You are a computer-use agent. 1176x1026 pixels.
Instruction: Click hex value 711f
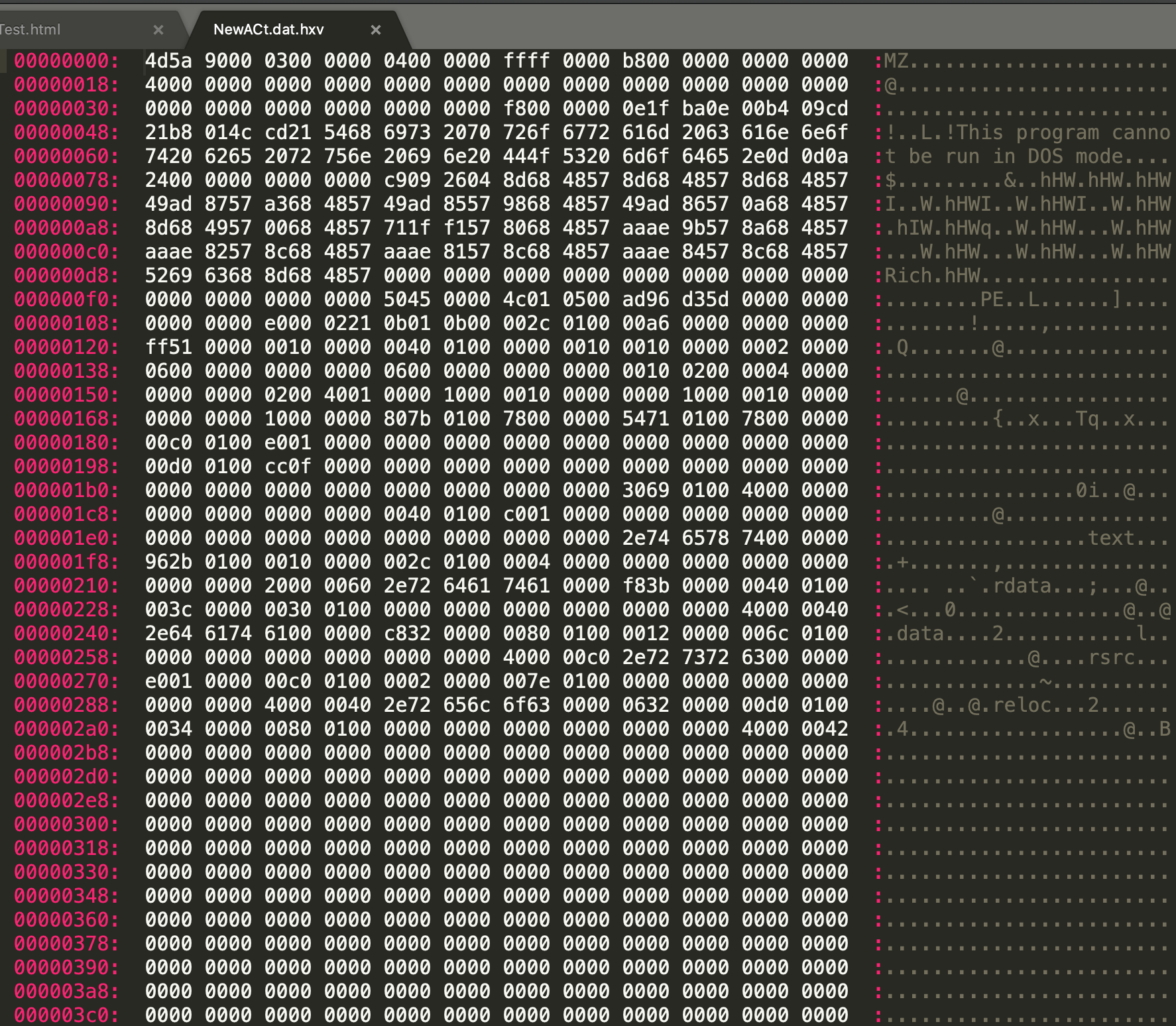[407, 228]
